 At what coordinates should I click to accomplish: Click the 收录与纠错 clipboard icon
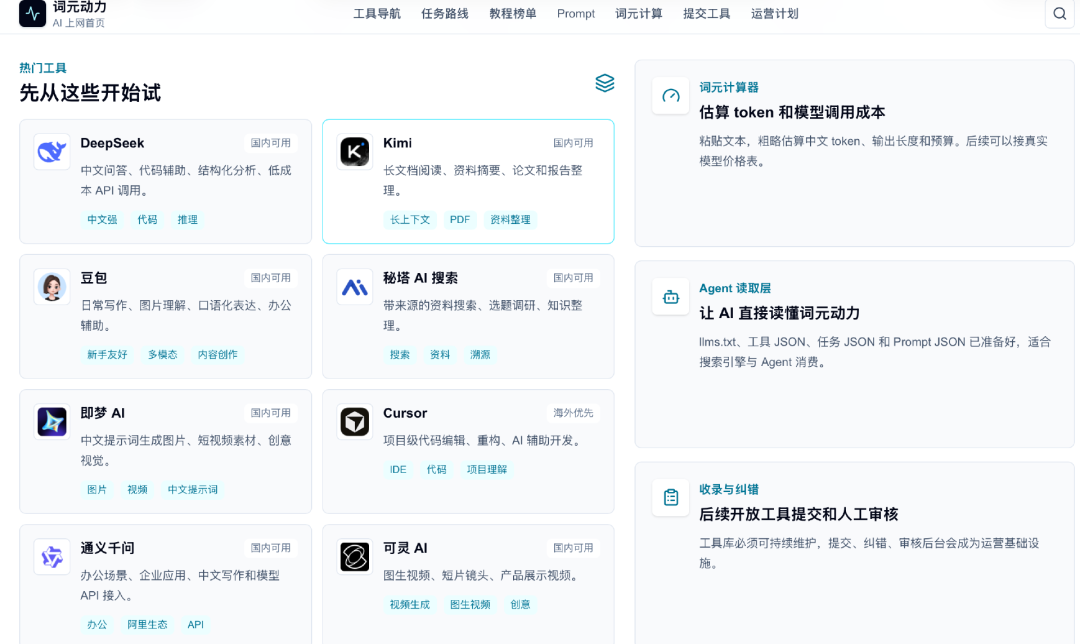671,497
